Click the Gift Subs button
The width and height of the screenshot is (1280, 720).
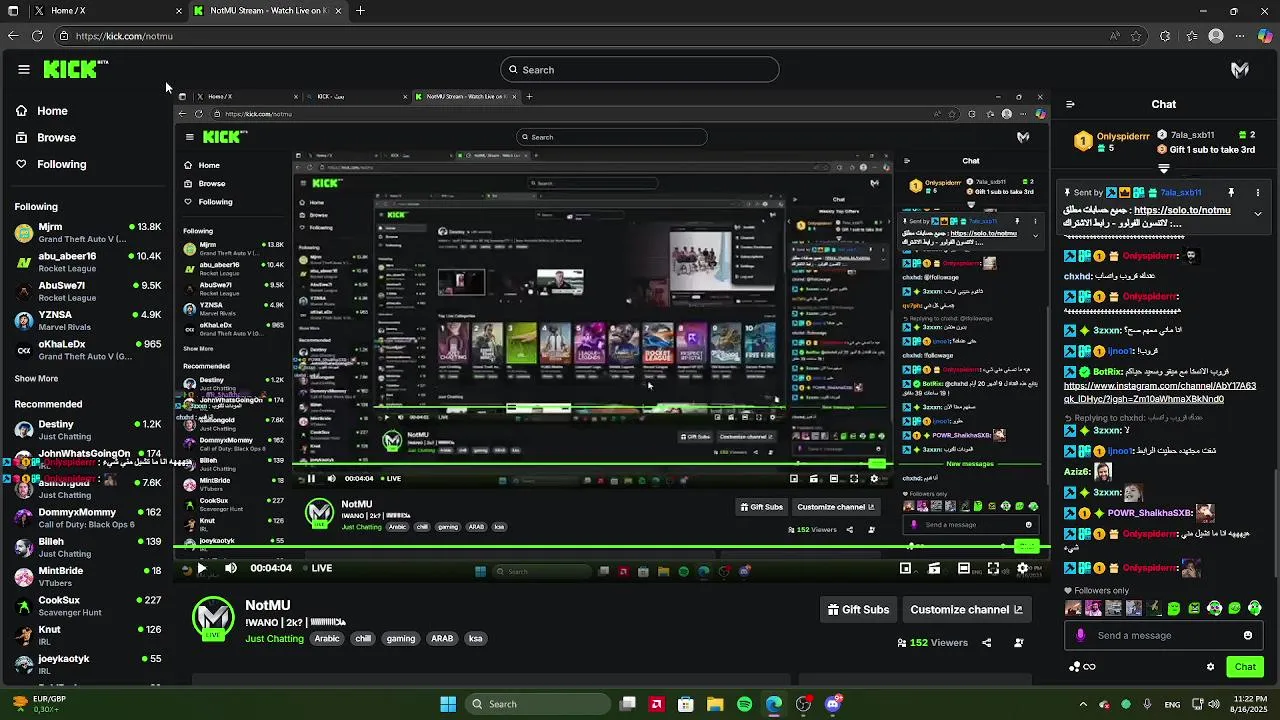point(858,609)
